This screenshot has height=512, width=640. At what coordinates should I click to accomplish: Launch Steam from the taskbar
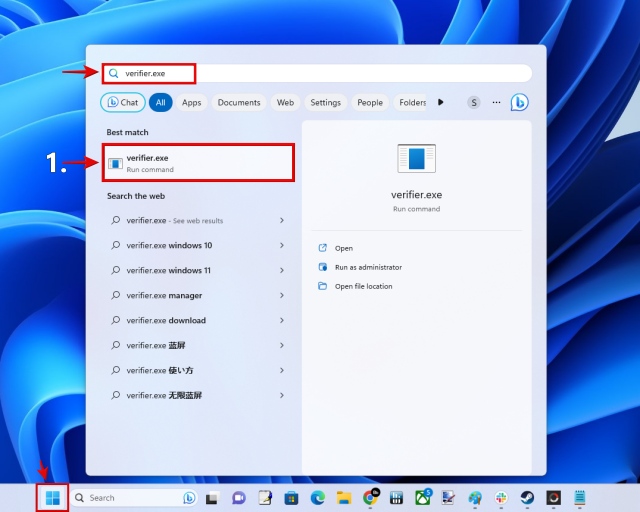527,498
